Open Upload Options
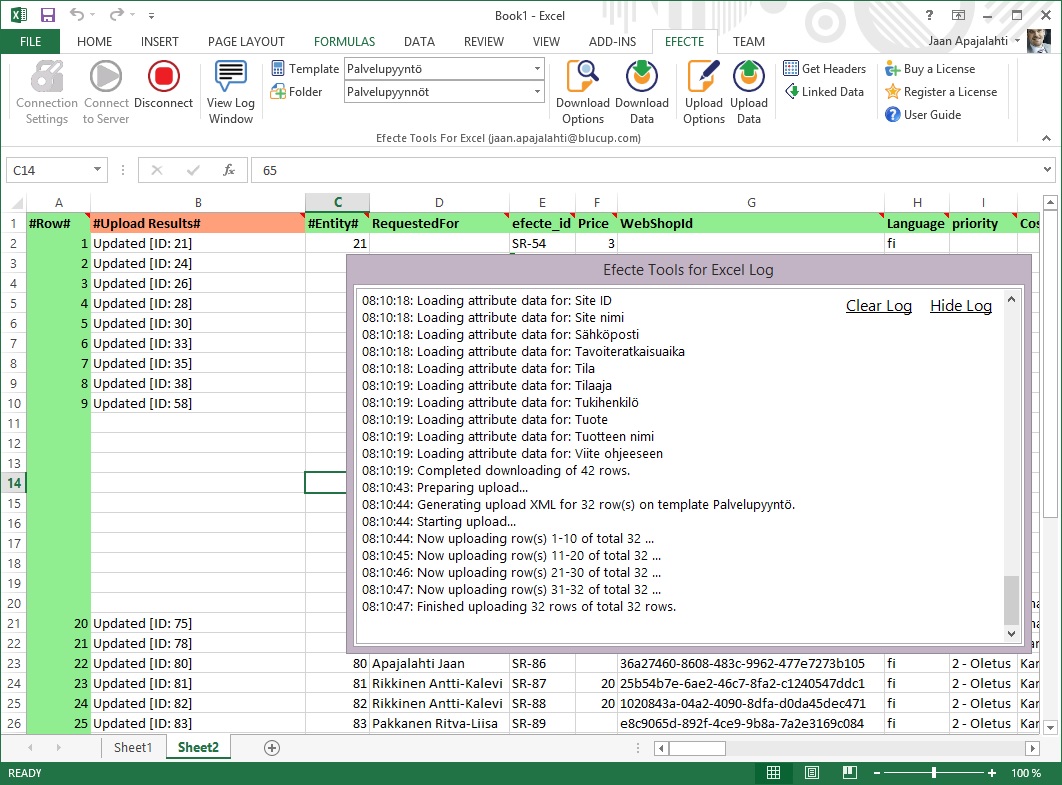 coord(704,93)
